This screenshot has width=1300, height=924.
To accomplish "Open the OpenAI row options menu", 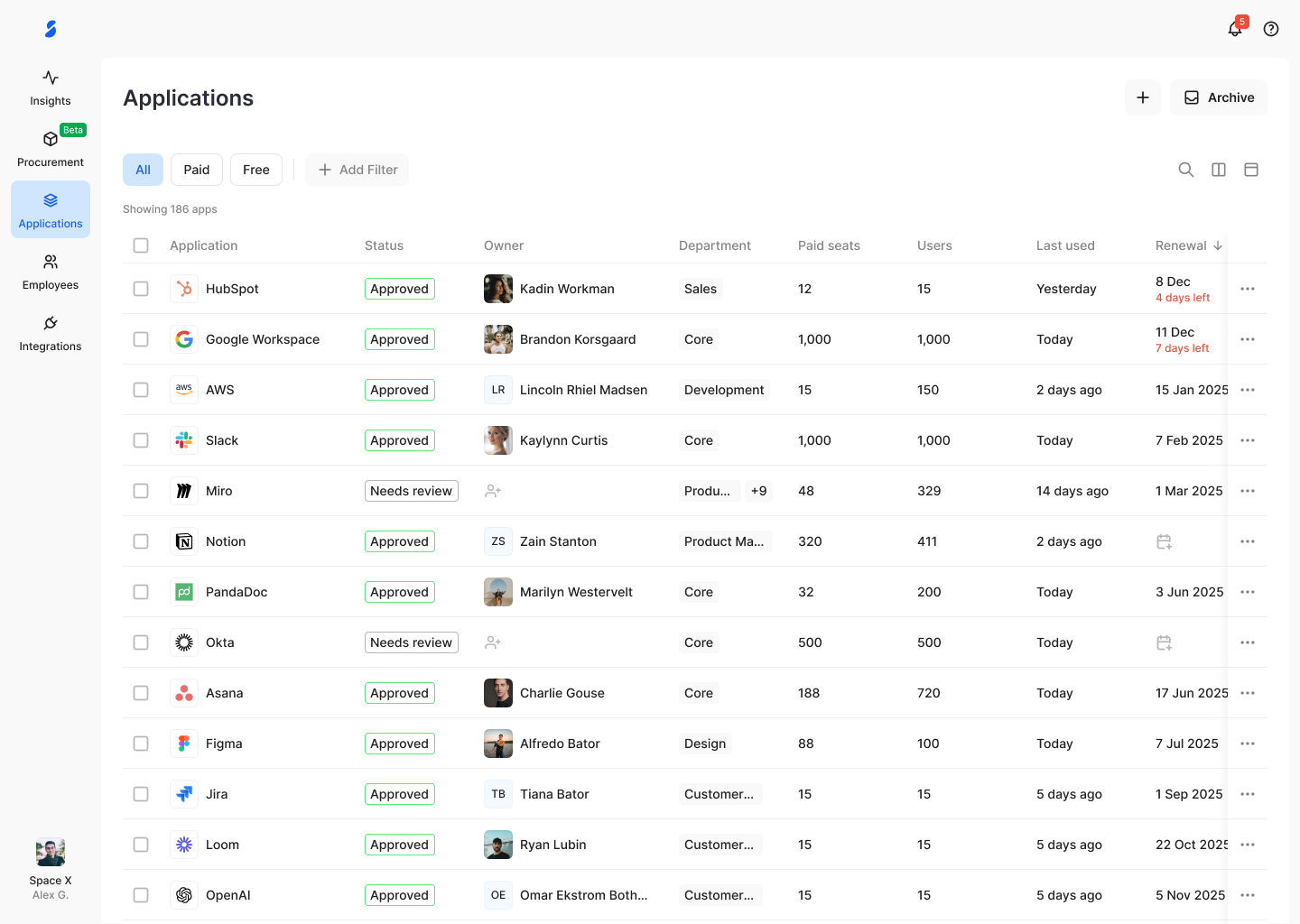I will [x=1248, y=895].
